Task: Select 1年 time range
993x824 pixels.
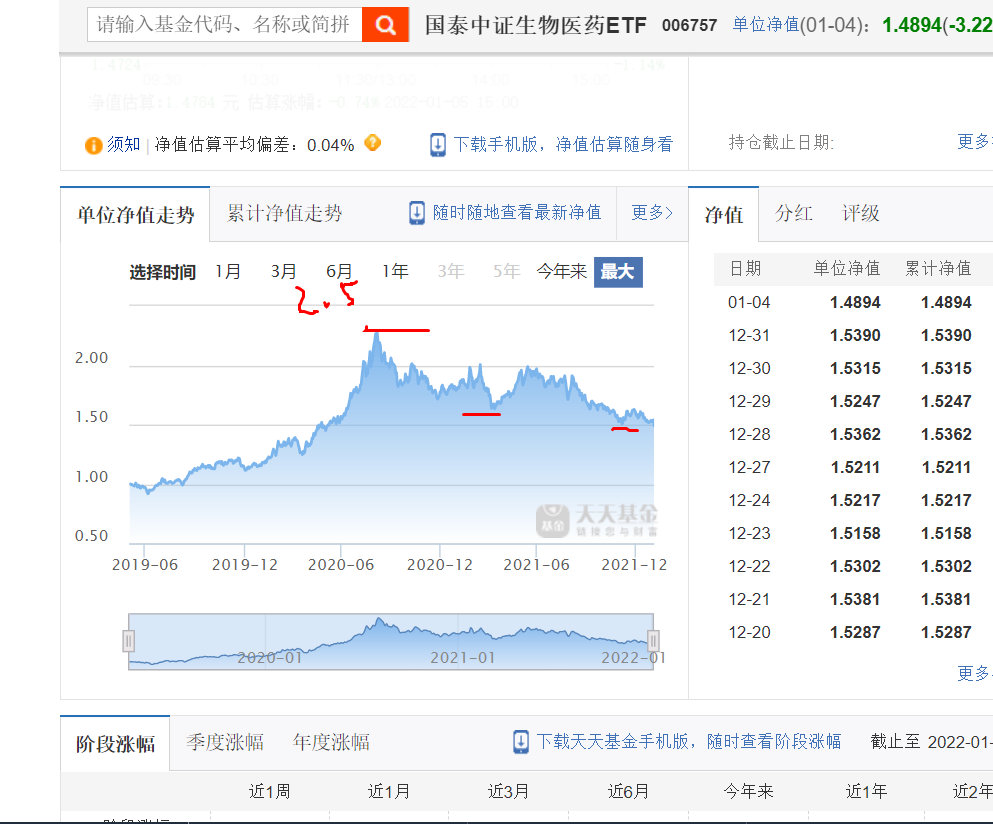Action: (x=395, y=272)
